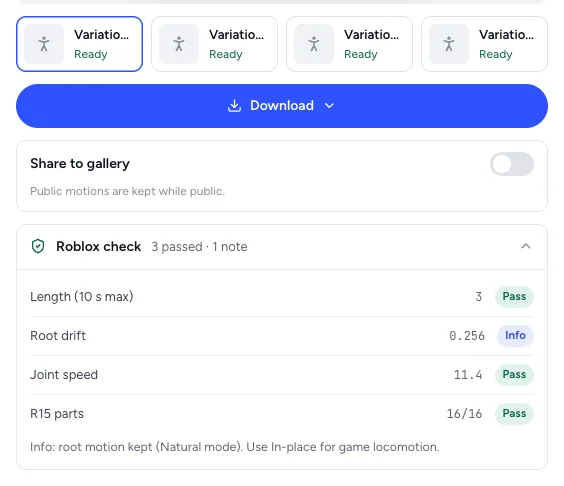Click the 'Joint speed' label
Viewport: 564px width, 486px height.
[64, 375]
